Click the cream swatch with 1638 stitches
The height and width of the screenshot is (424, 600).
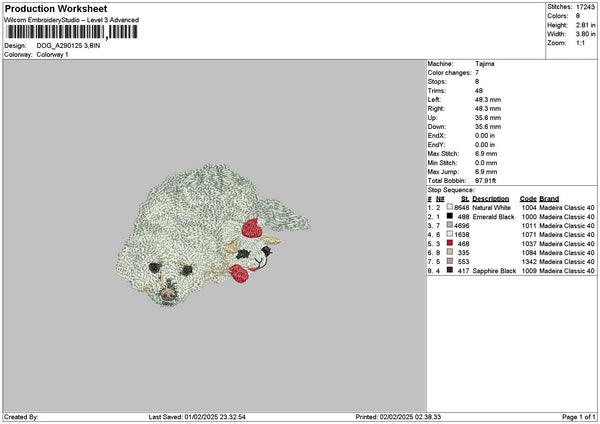(x=449, y=234)
